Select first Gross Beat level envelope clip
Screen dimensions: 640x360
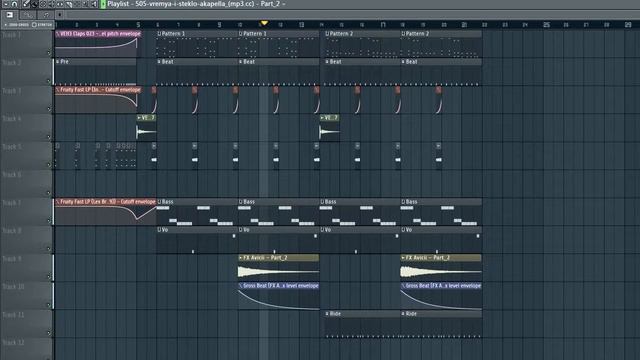(x=278, y=296)
